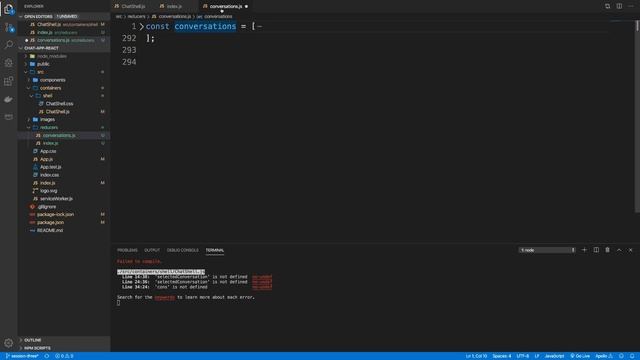
Task: Switch to the Debug Console tab
Action: (182, 250)
